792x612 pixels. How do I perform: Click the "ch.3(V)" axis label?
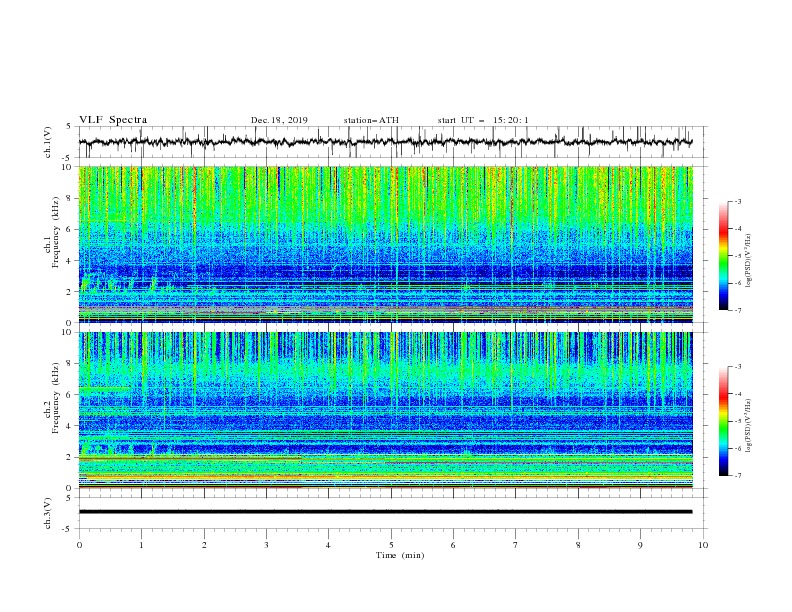[48, 513]
